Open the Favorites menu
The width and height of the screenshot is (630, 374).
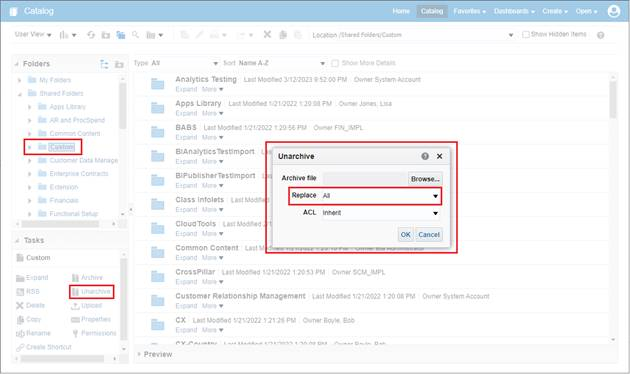469,11
